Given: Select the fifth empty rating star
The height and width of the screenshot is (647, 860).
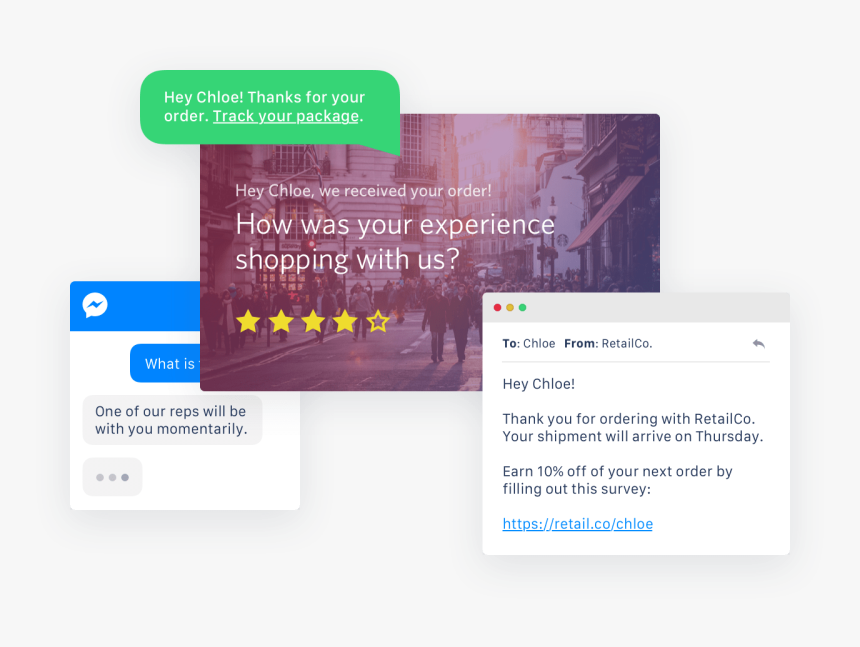Looking at the screenshot, I should (x=378, y=321).
